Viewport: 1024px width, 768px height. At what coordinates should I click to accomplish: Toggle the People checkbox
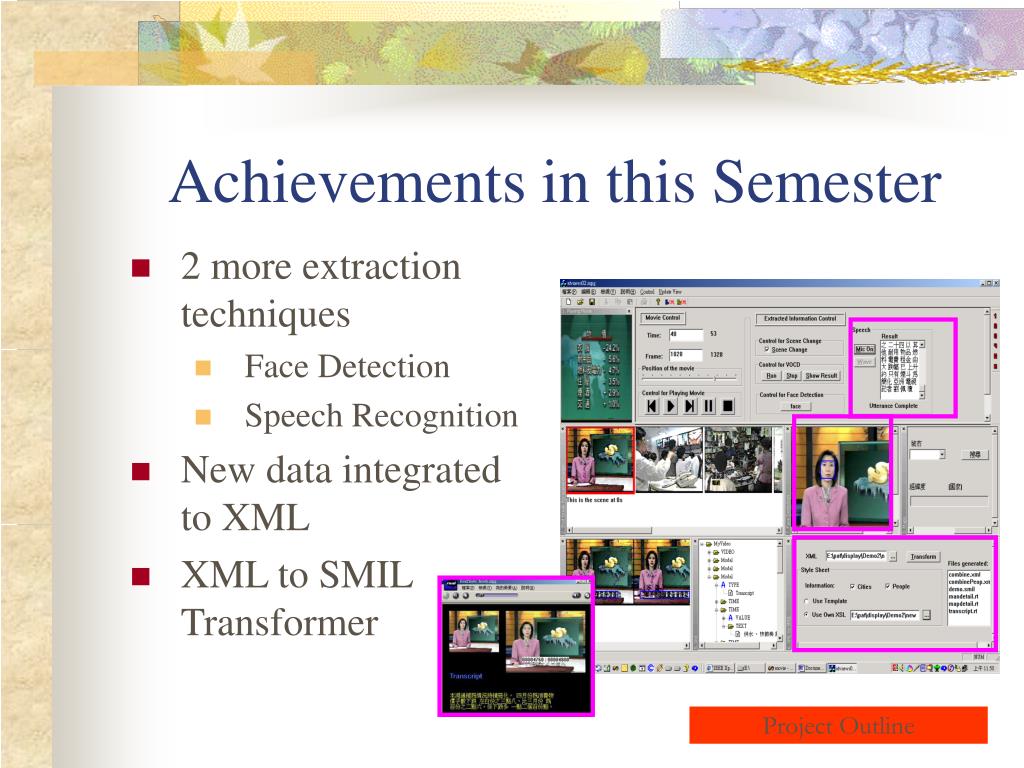888,586
